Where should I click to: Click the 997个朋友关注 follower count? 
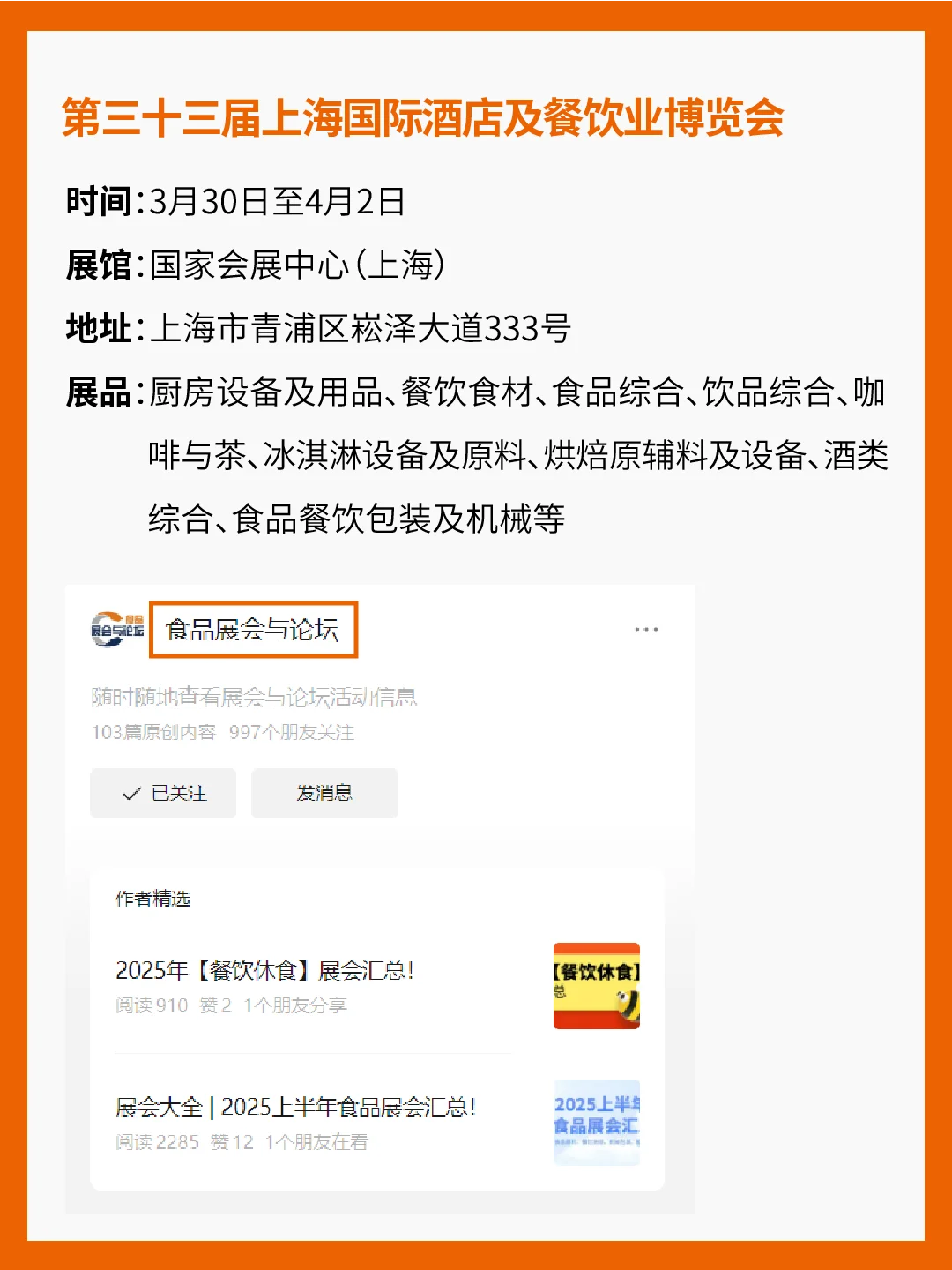tap(292, 732)
